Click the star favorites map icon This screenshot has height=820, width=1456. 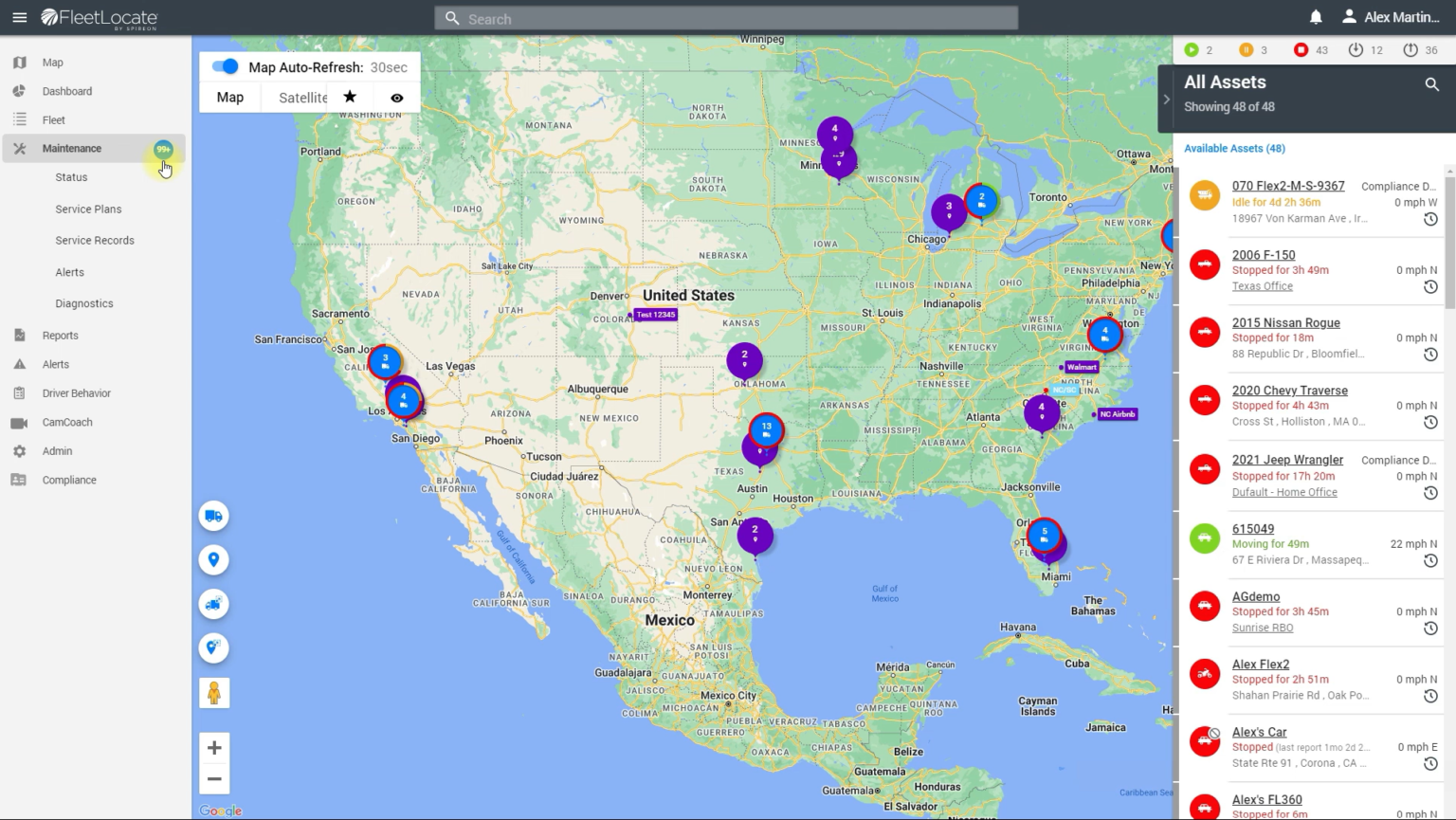(x=350, y=97)
